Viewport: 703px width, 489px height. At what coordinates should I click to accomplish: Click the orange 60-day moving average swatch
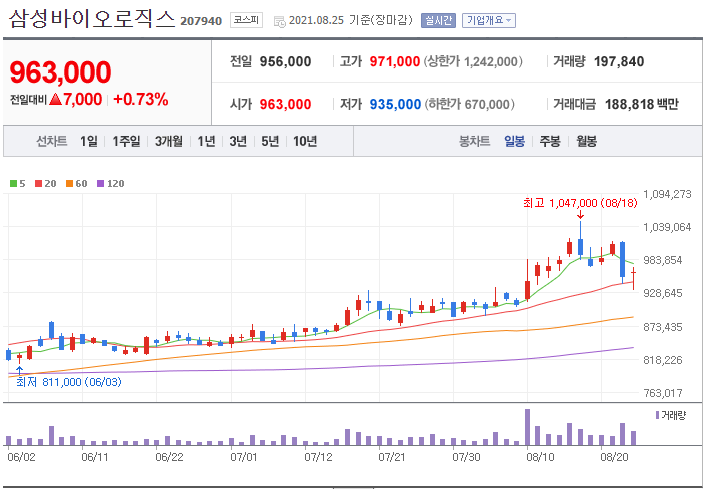(69, 184)
